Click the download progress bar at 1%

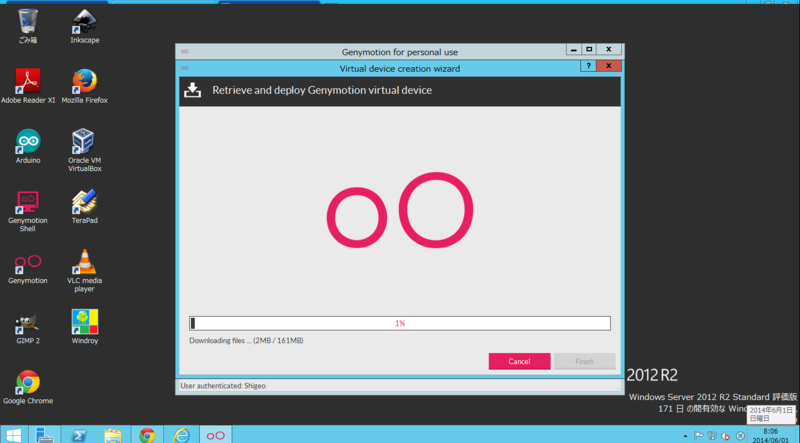coord(400,323)
